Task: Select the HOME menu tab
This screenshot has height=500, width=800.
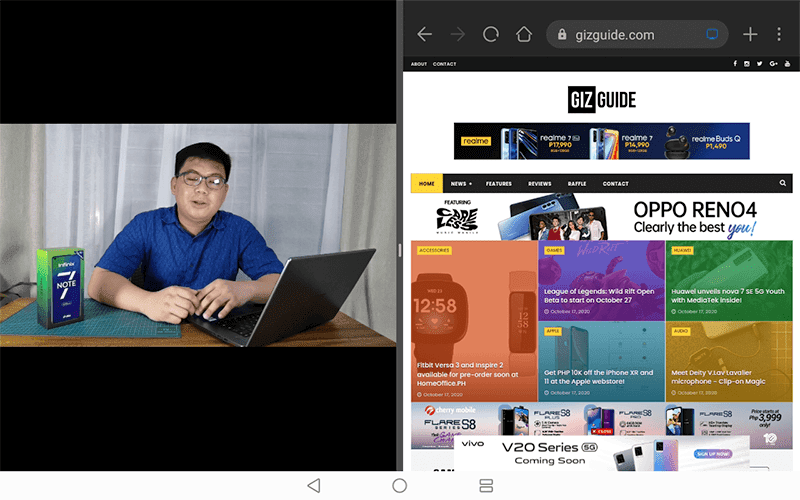Action: click(427, 184)
